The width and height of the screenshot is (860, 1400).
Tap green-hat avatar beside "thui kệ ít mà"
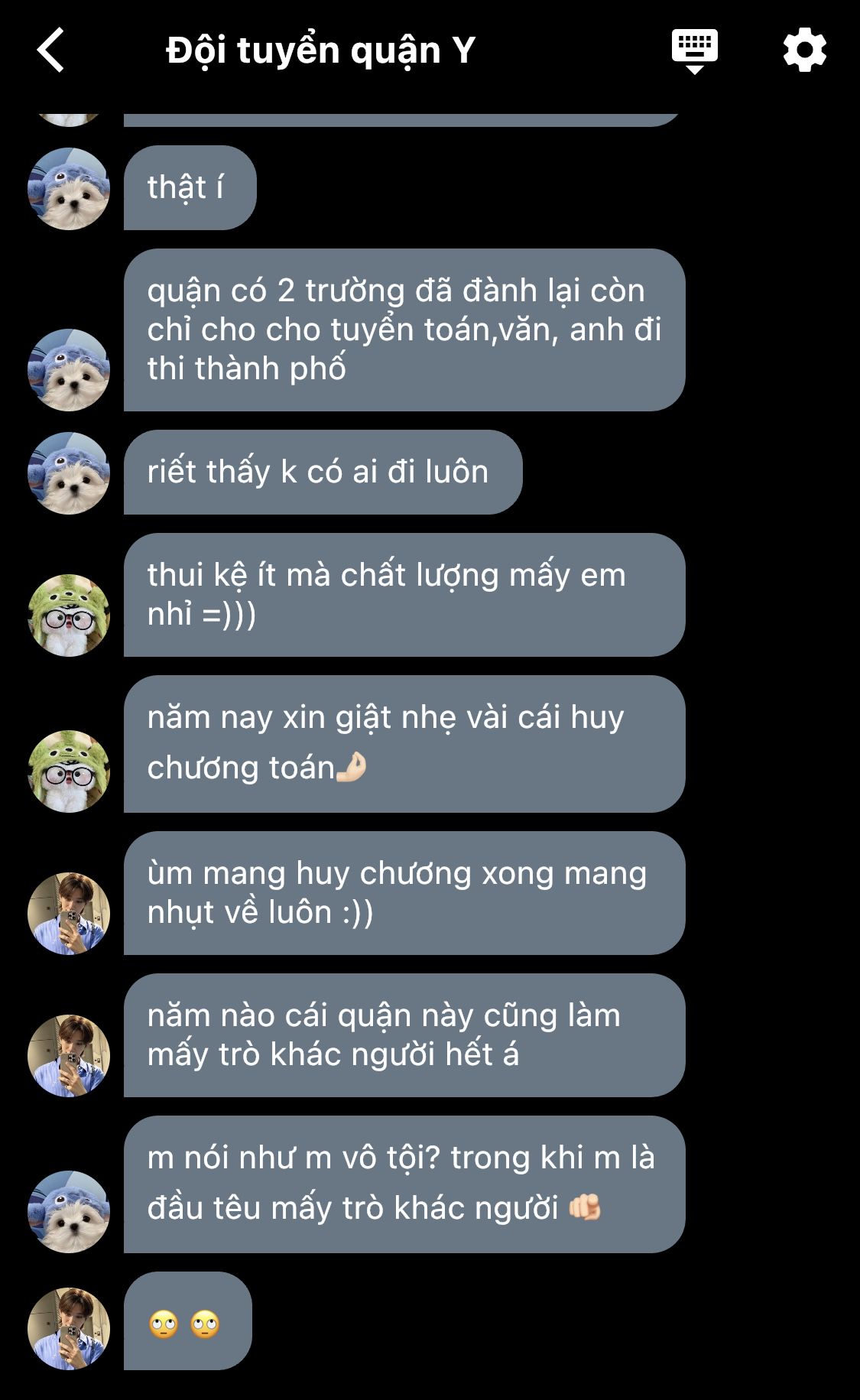click(69, 616)
